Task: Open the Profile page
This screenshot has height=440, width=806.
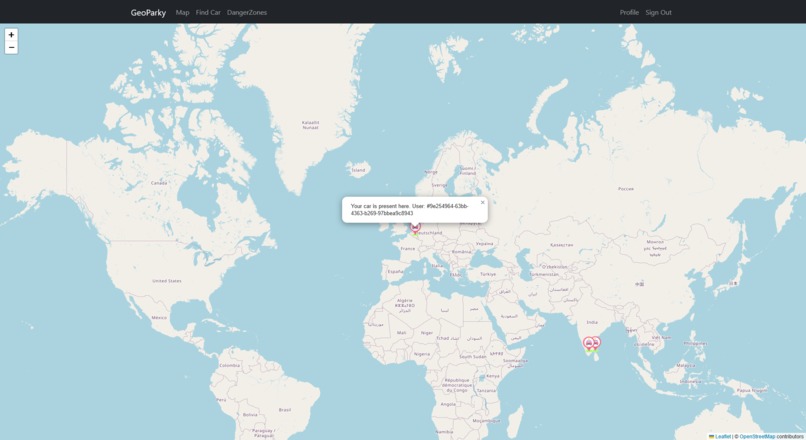Action: pos(629,12)
